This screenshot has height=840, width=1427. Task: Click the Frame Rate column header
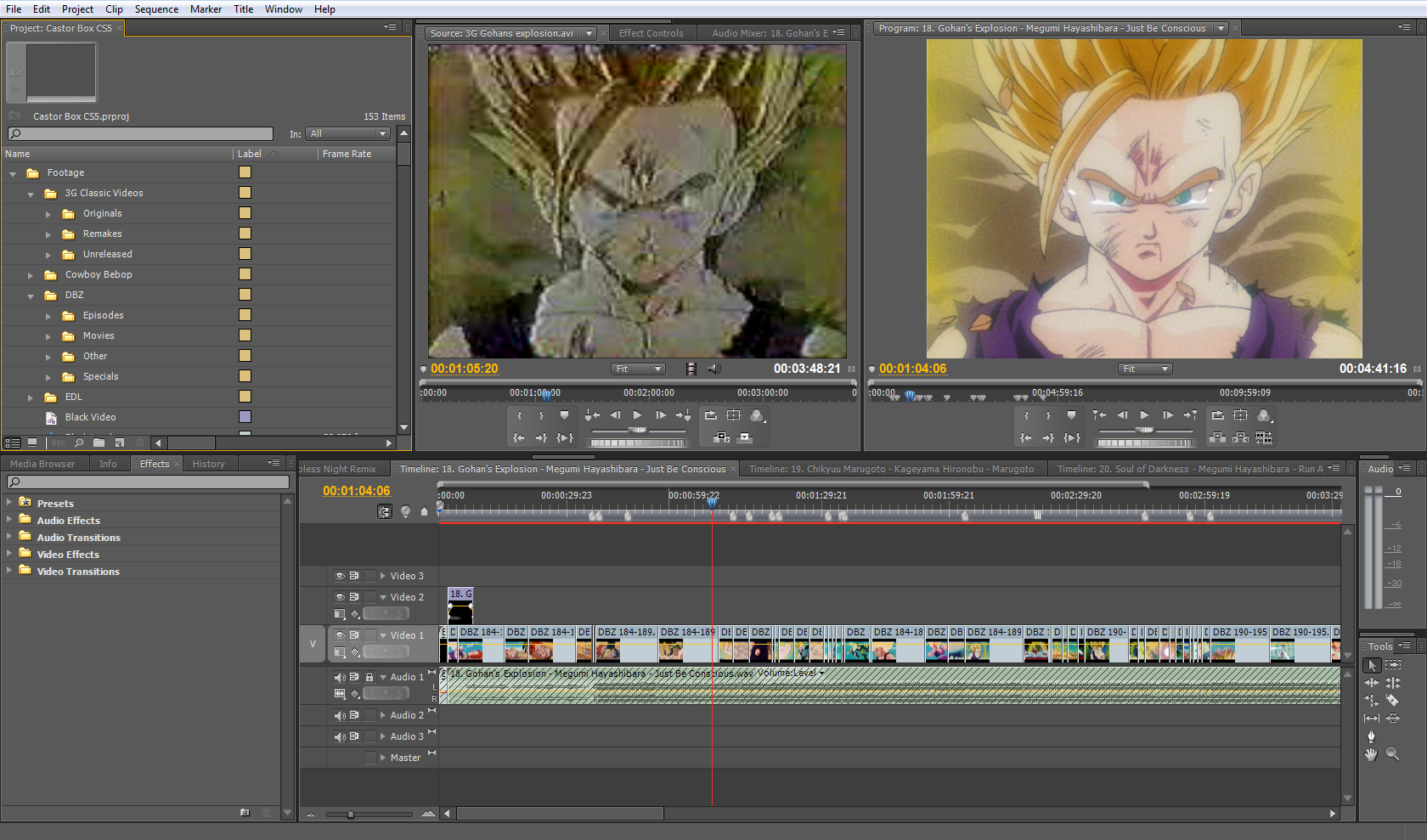pos(347,154)
